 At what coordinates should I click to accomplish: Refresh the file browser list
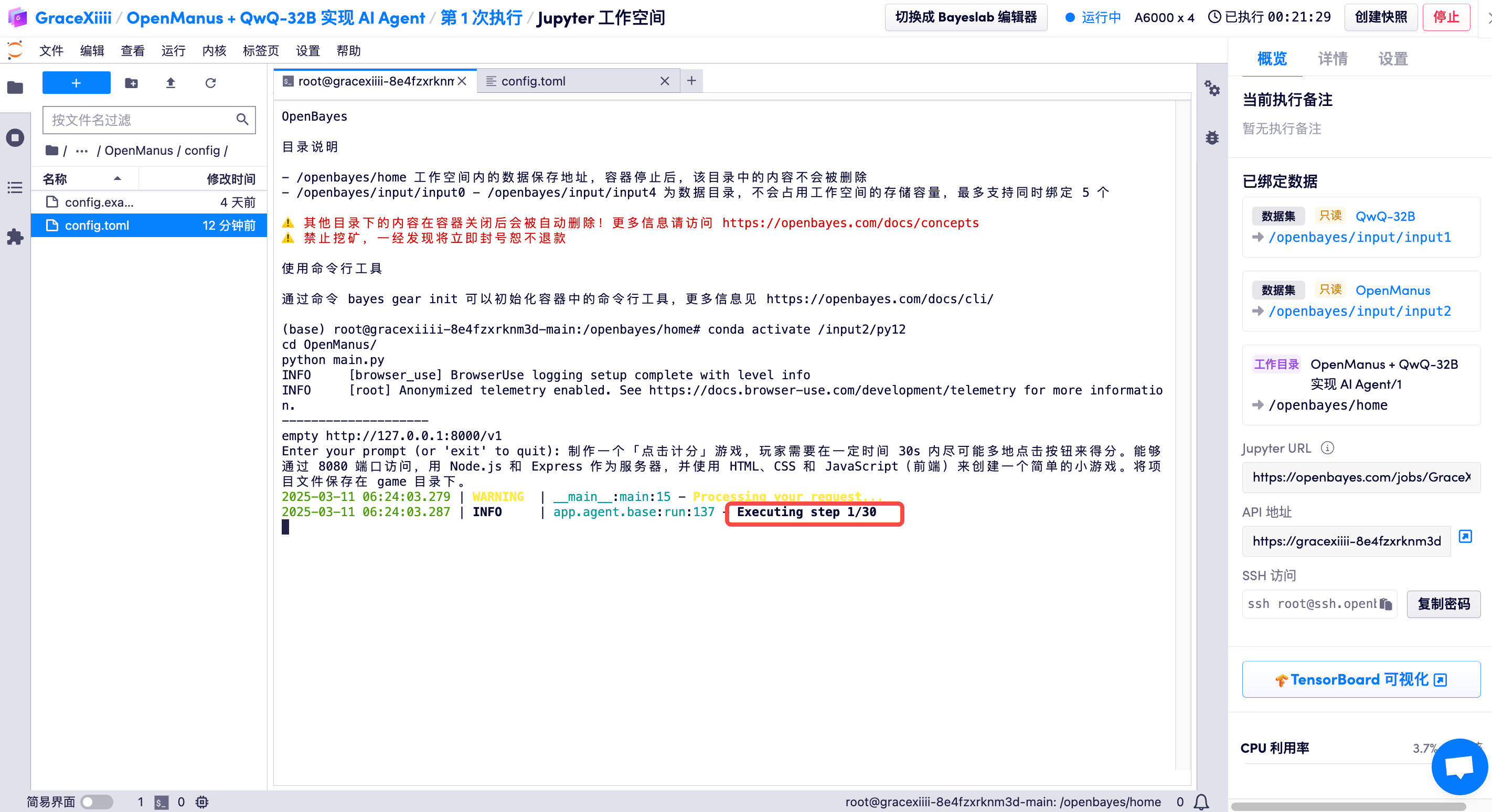(210, 83)
